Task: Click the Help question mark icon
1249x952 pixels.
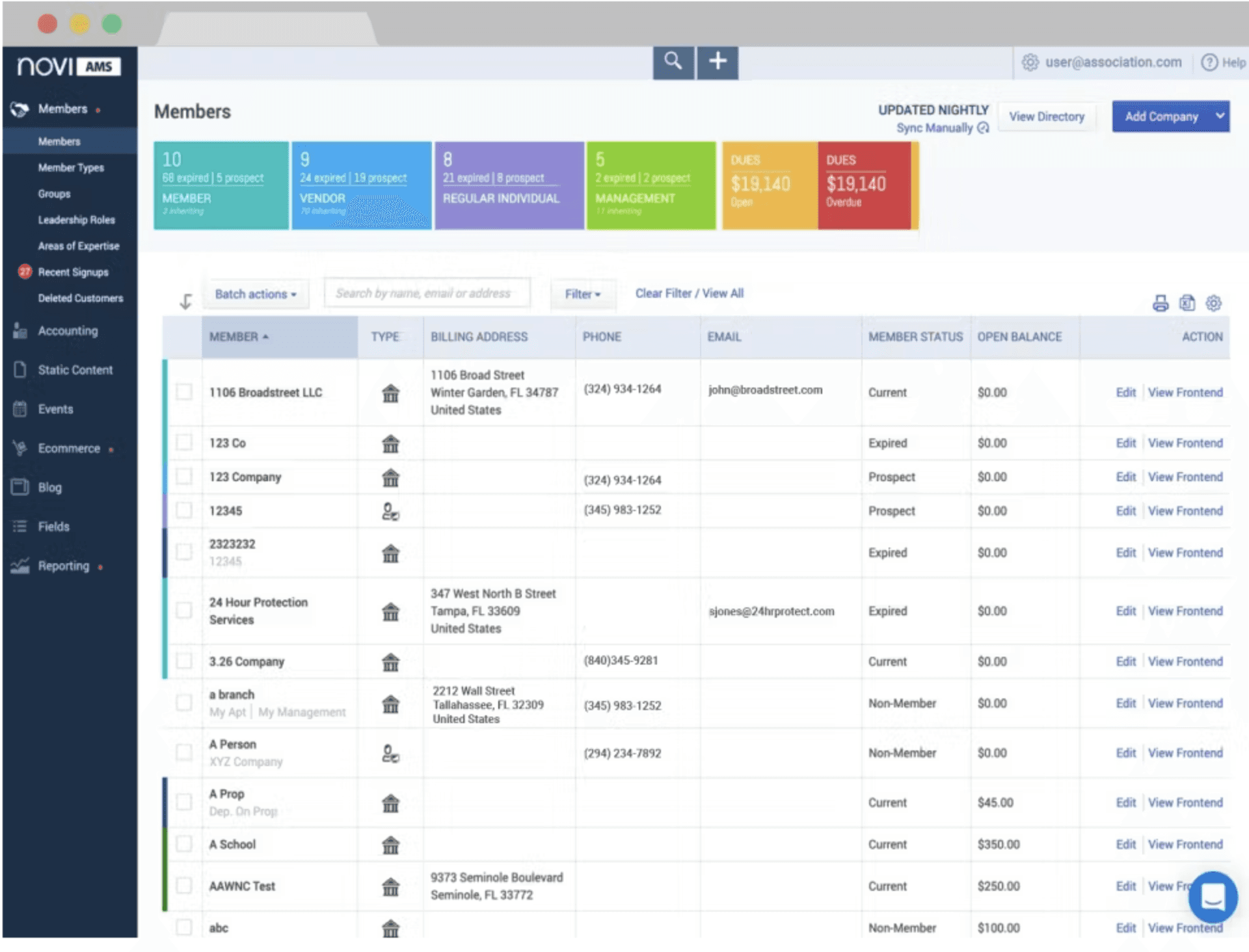Action: (1209, 62)
